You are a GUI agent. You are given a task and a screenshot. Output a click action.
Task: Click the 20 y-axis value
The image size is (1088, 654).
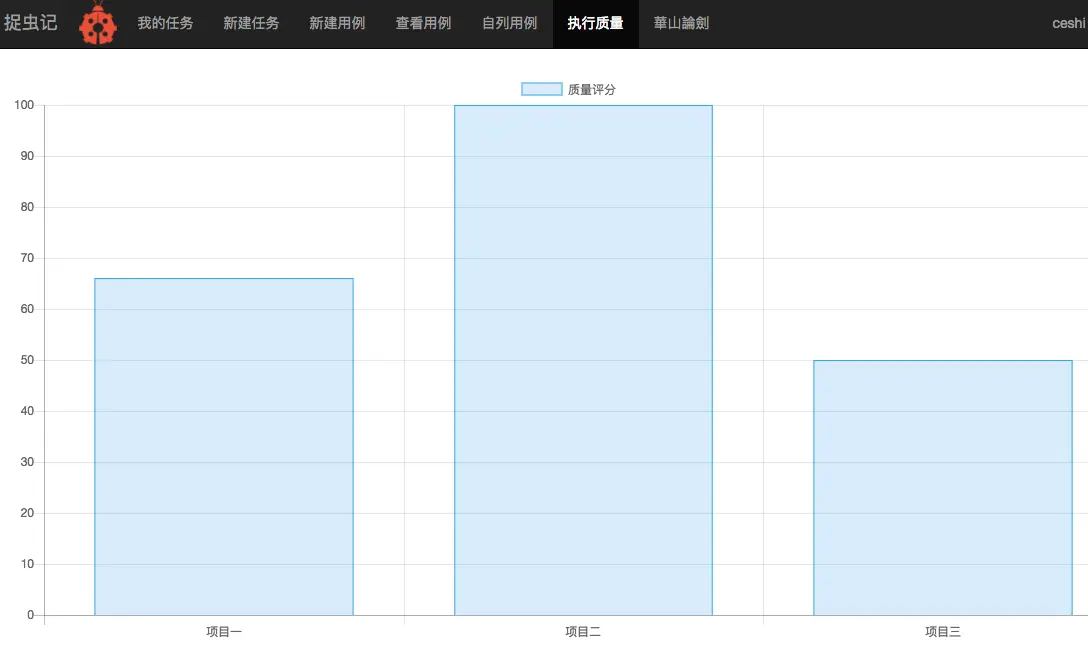[x=27, y=513]
